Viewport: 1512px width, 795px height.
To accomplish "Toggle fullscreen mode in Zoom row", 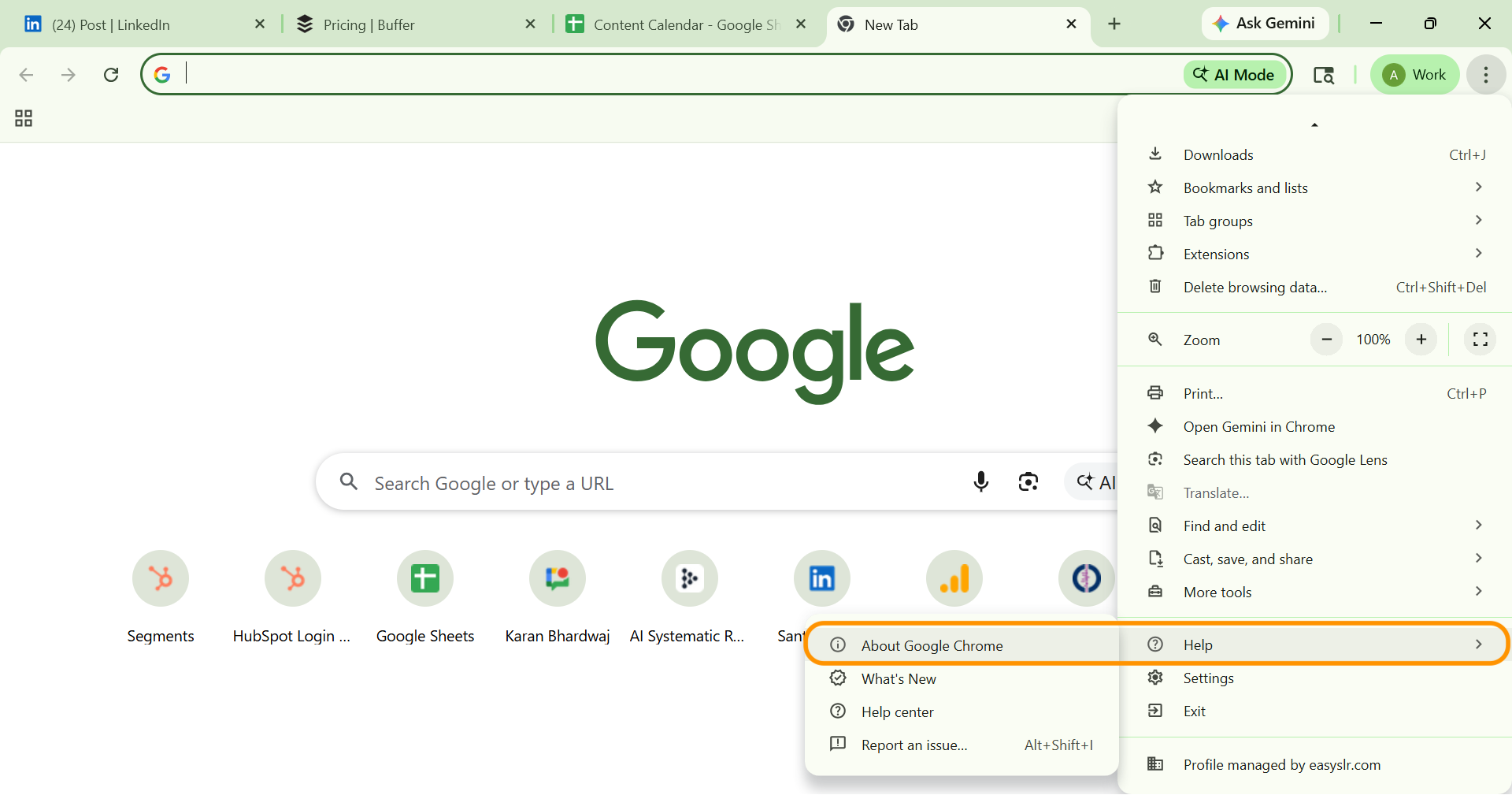I will point(1480,340).
